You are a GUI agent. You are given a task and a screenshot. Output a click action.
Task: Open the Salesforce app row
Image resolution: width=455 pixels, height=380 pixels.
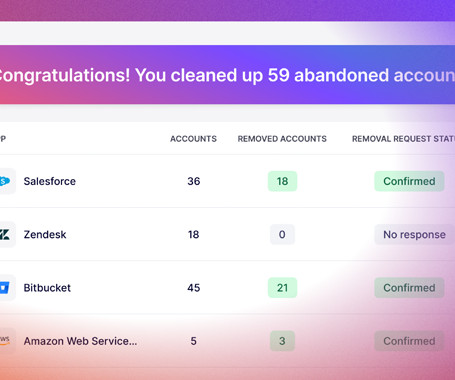pyautogui.click(x=227, y=181)
